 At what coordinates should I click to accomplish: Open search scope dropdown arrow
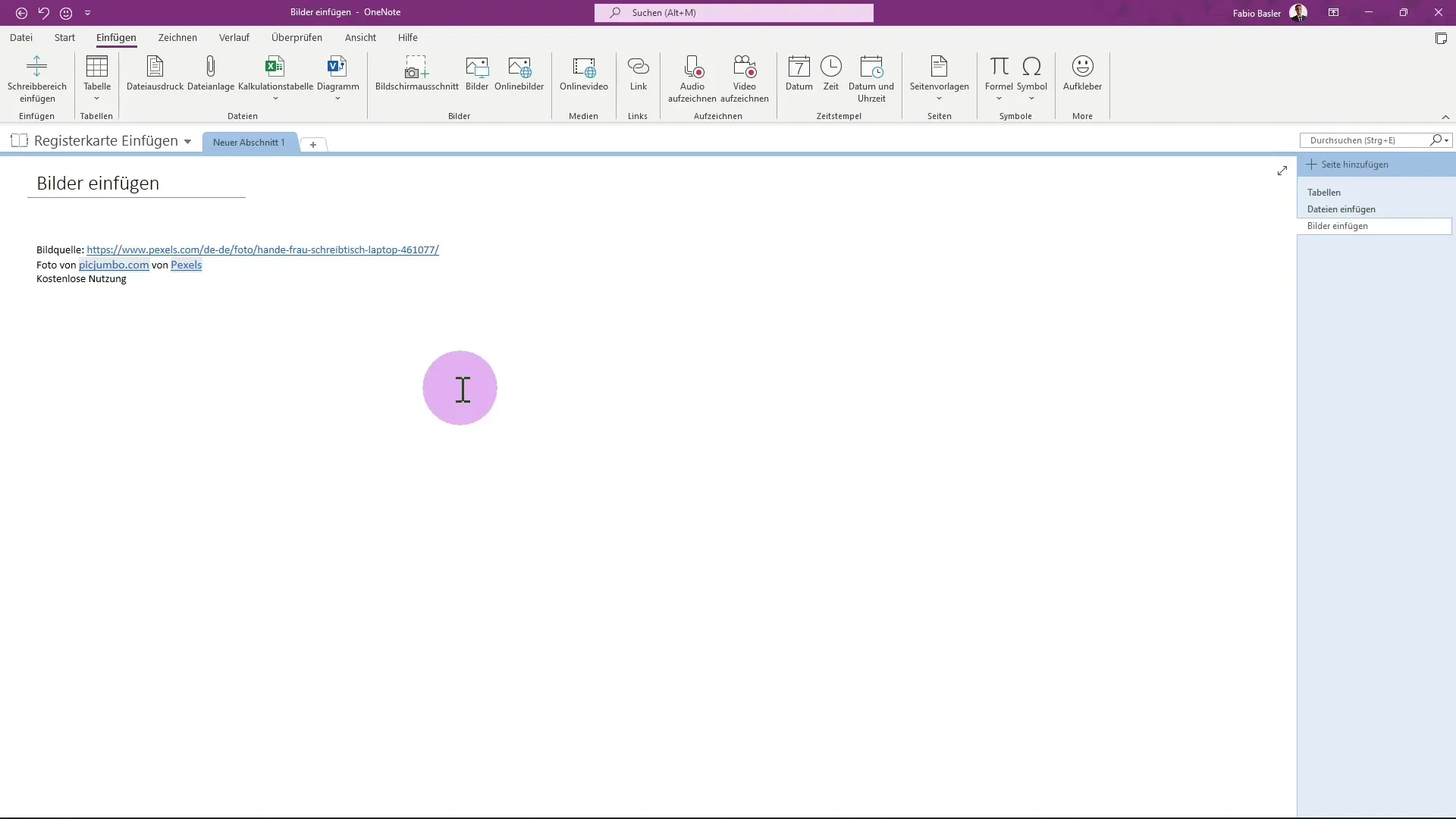(x=1447, y=140)
